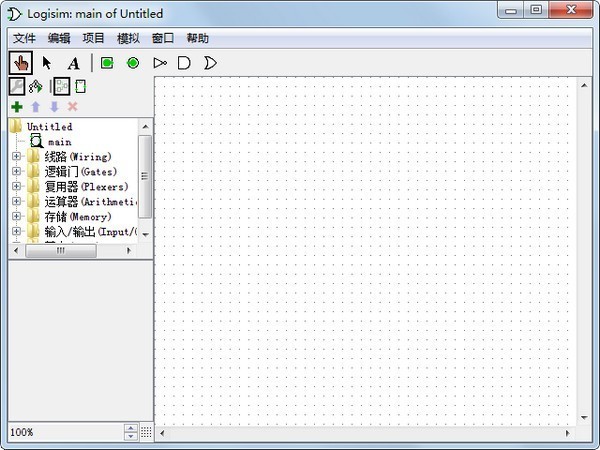600x450 pixels.
Task: Add an input pin from toolbar
Action: [107, 63]
